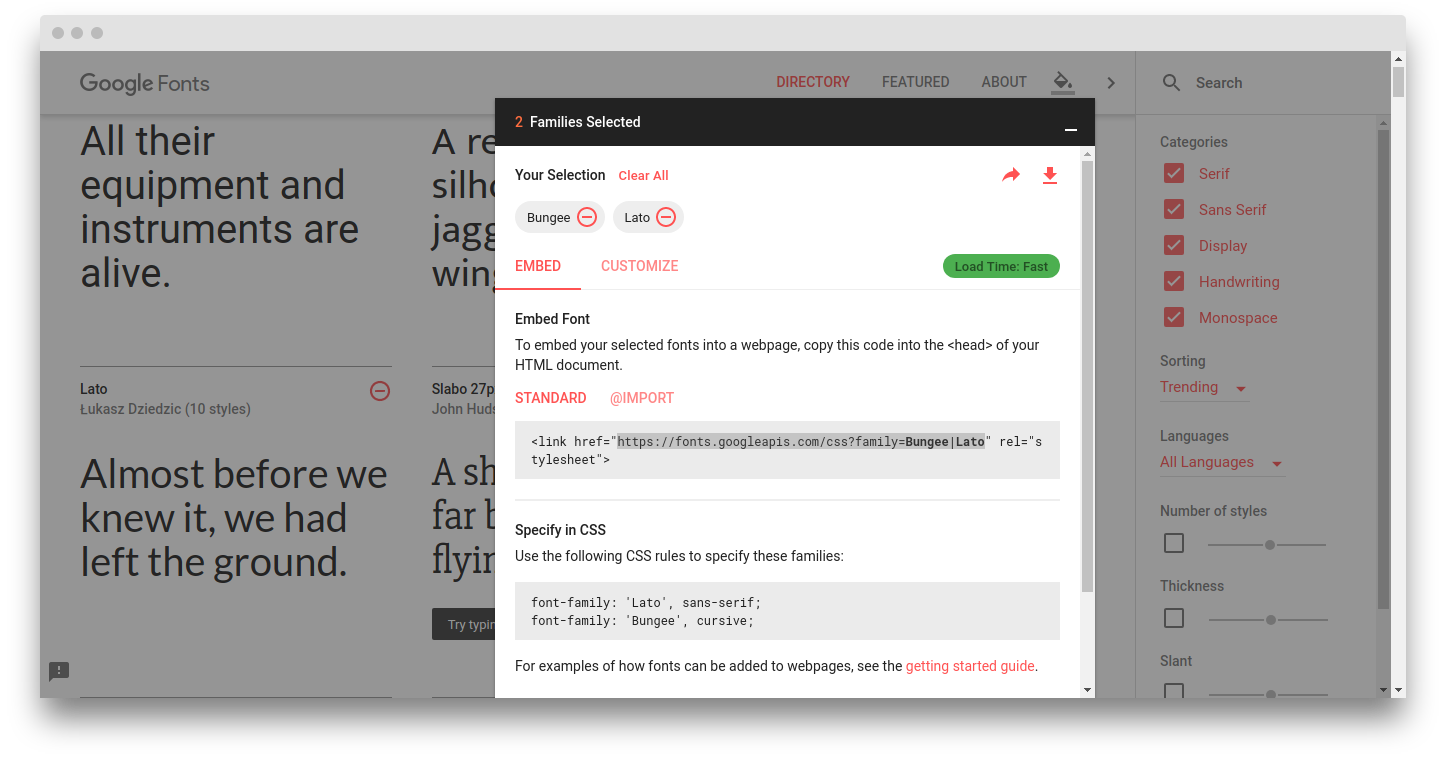Select the @IMPORT embed option
The width and height of the screenshot is (1446, 768).
642,398
